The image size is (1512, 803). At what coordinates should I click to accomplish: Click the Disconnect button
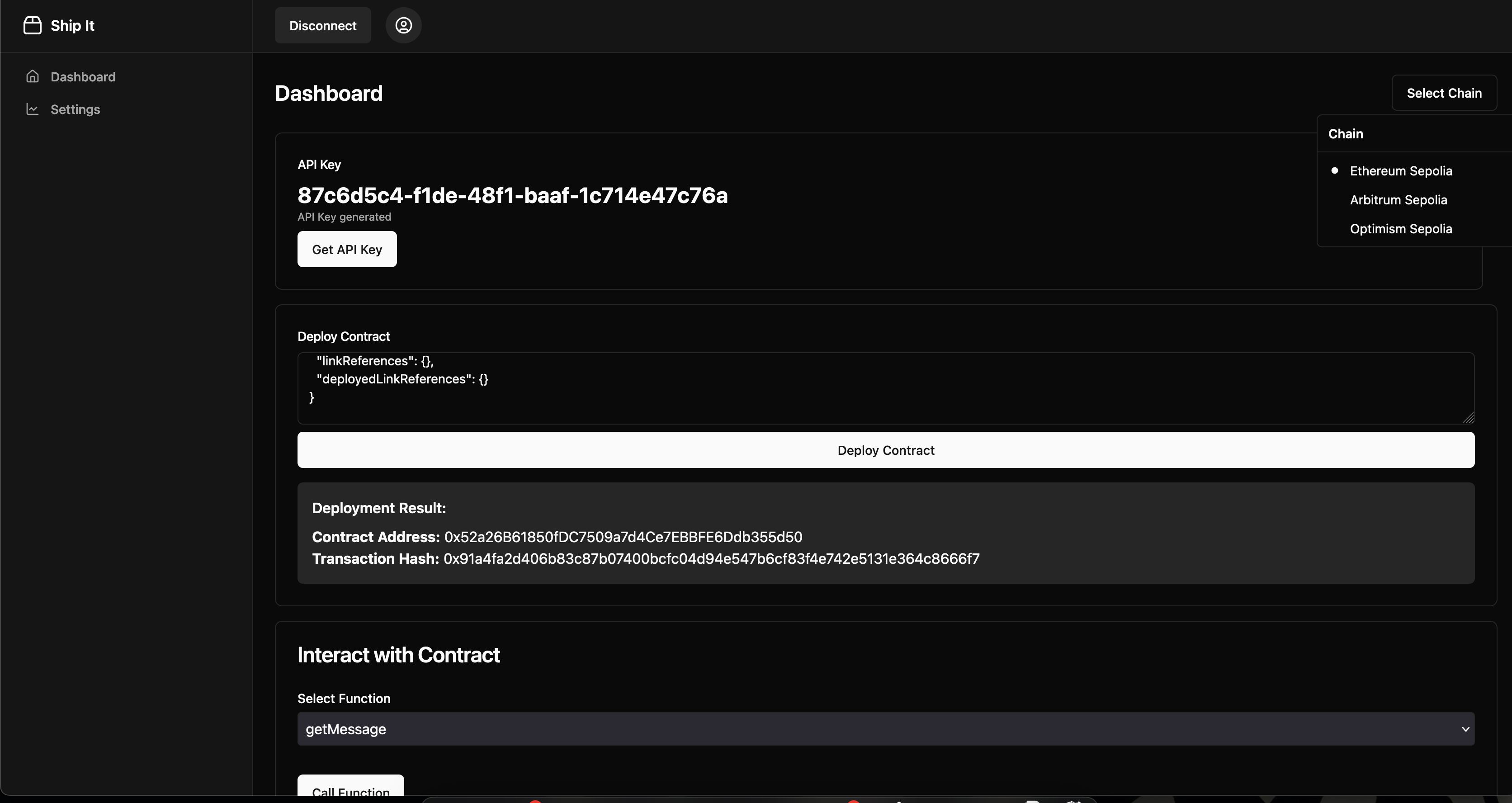point(323,25)
